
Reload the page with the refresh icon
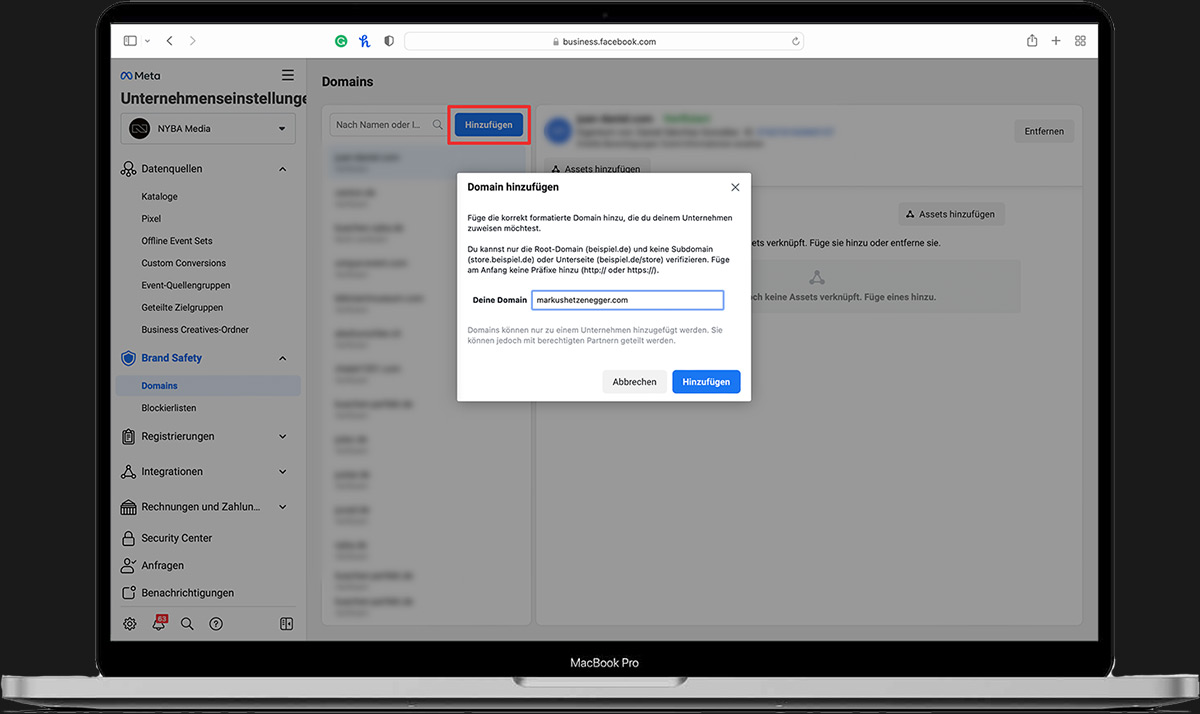click(796, 41)
